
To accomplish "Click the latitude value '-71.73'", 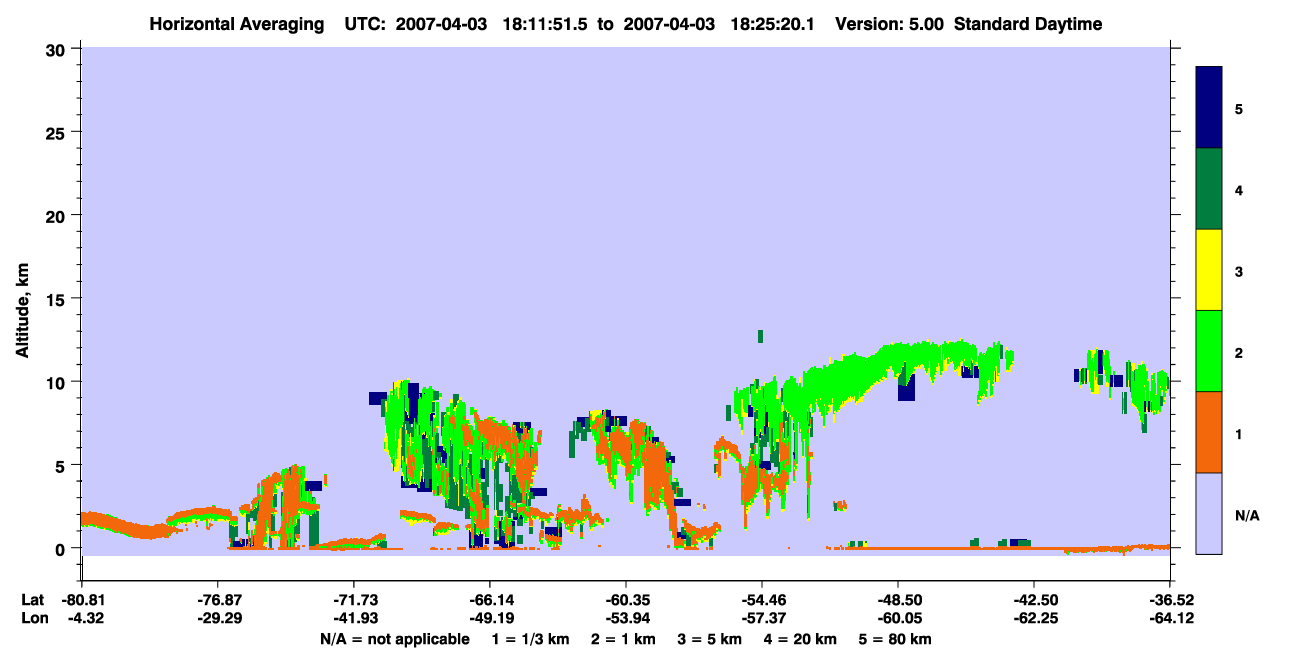I will click(353, 599).
